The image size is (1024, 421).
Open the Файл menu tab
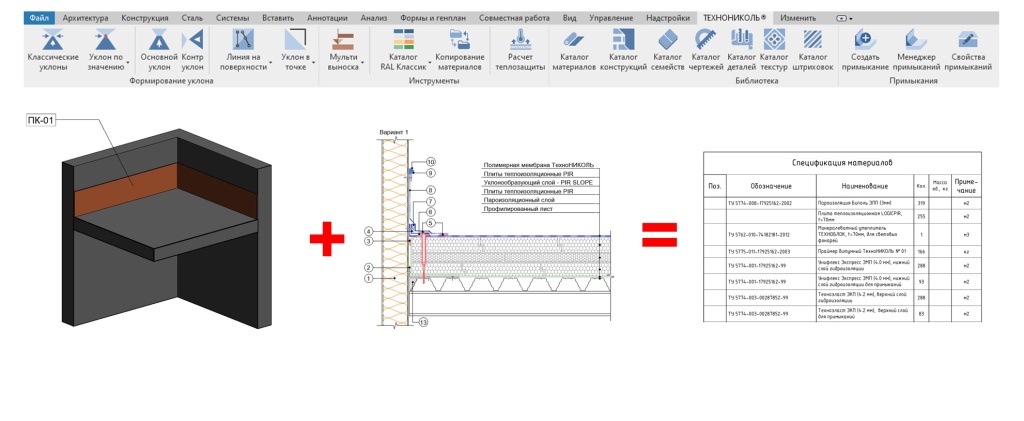[38, 18]
